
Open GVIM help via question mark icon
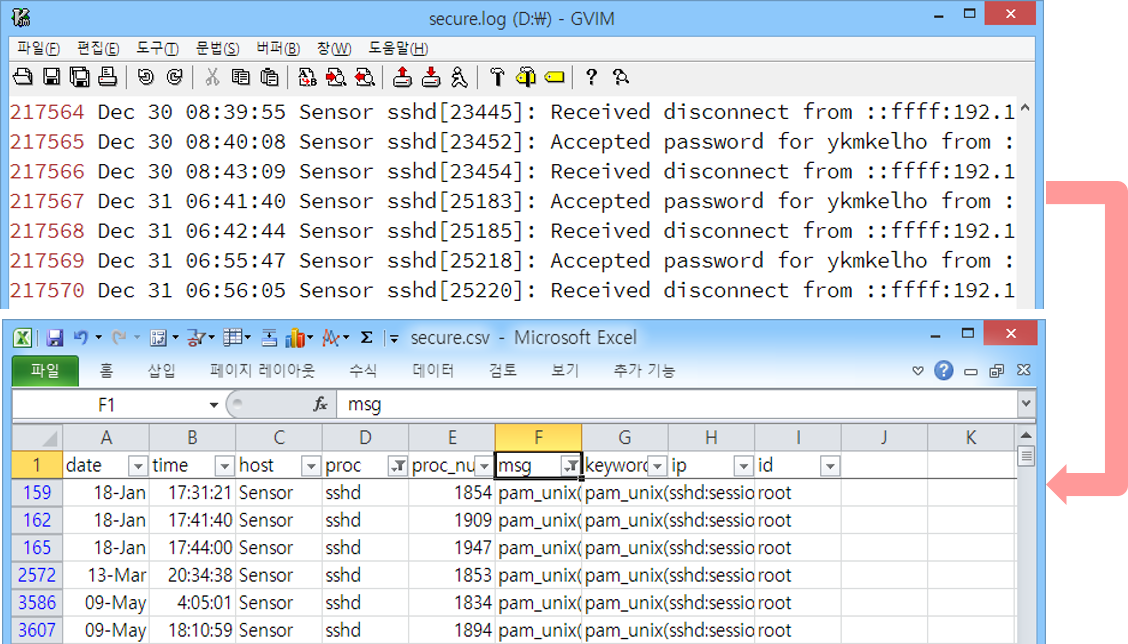click(591, 77)
